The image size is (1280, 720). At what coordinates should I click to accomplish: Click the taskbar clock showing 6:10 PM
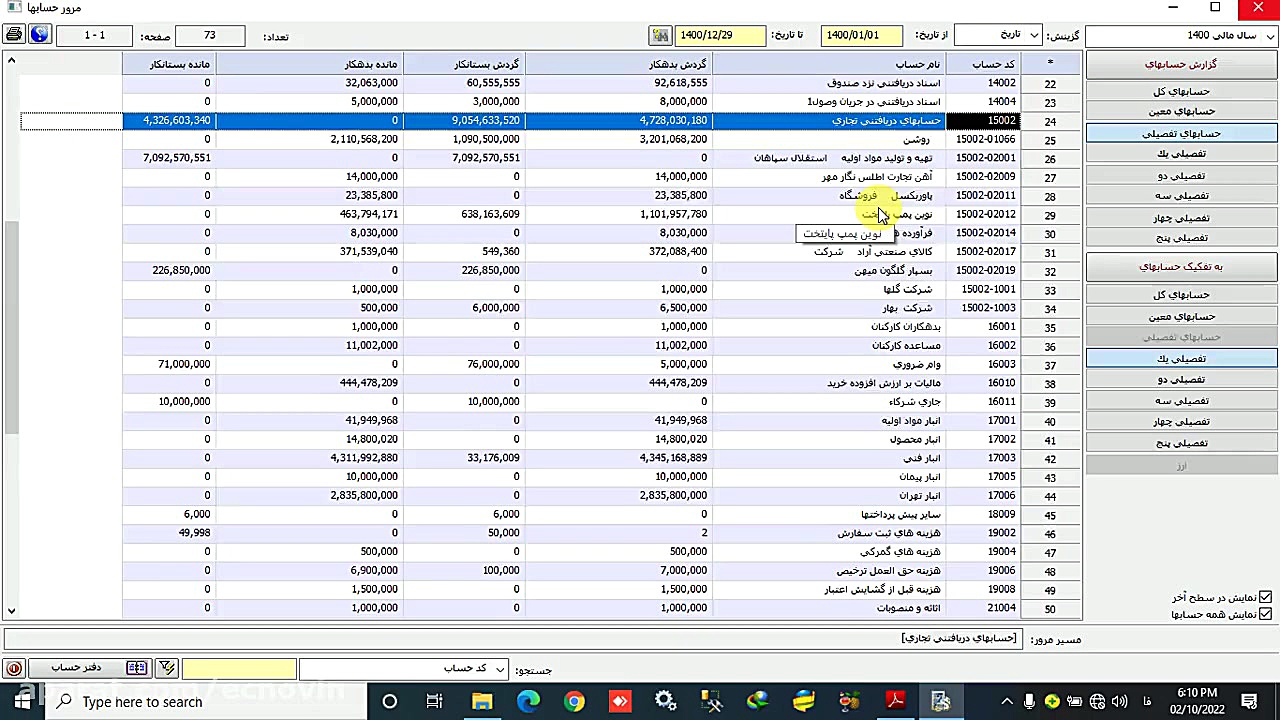tap(1197, 702)
